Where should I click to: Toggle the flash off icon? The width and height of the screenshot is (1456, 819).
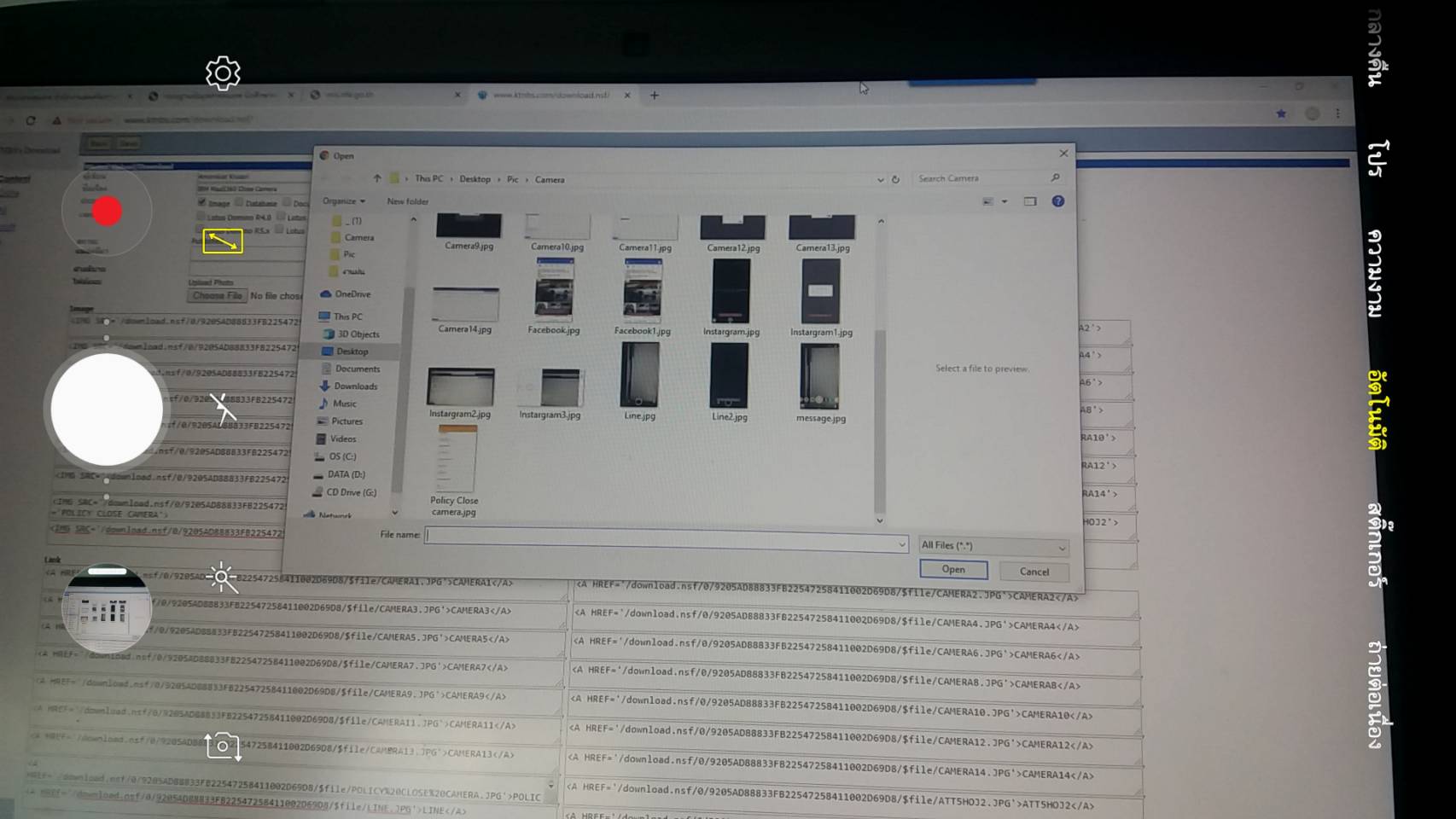223,409
